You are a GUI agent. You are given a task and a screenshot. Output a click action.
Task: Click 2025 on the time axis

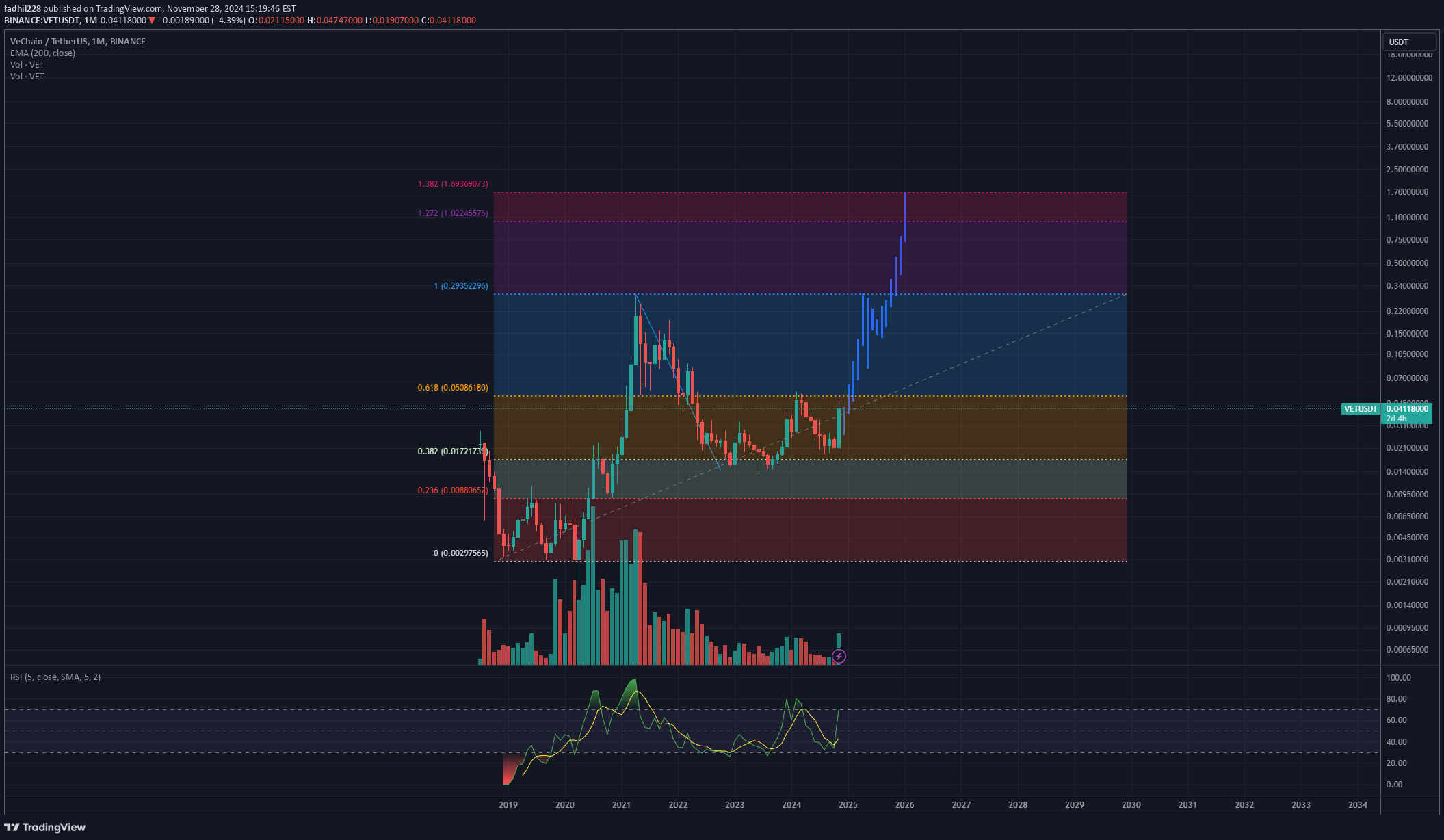(x=848, y=805)
